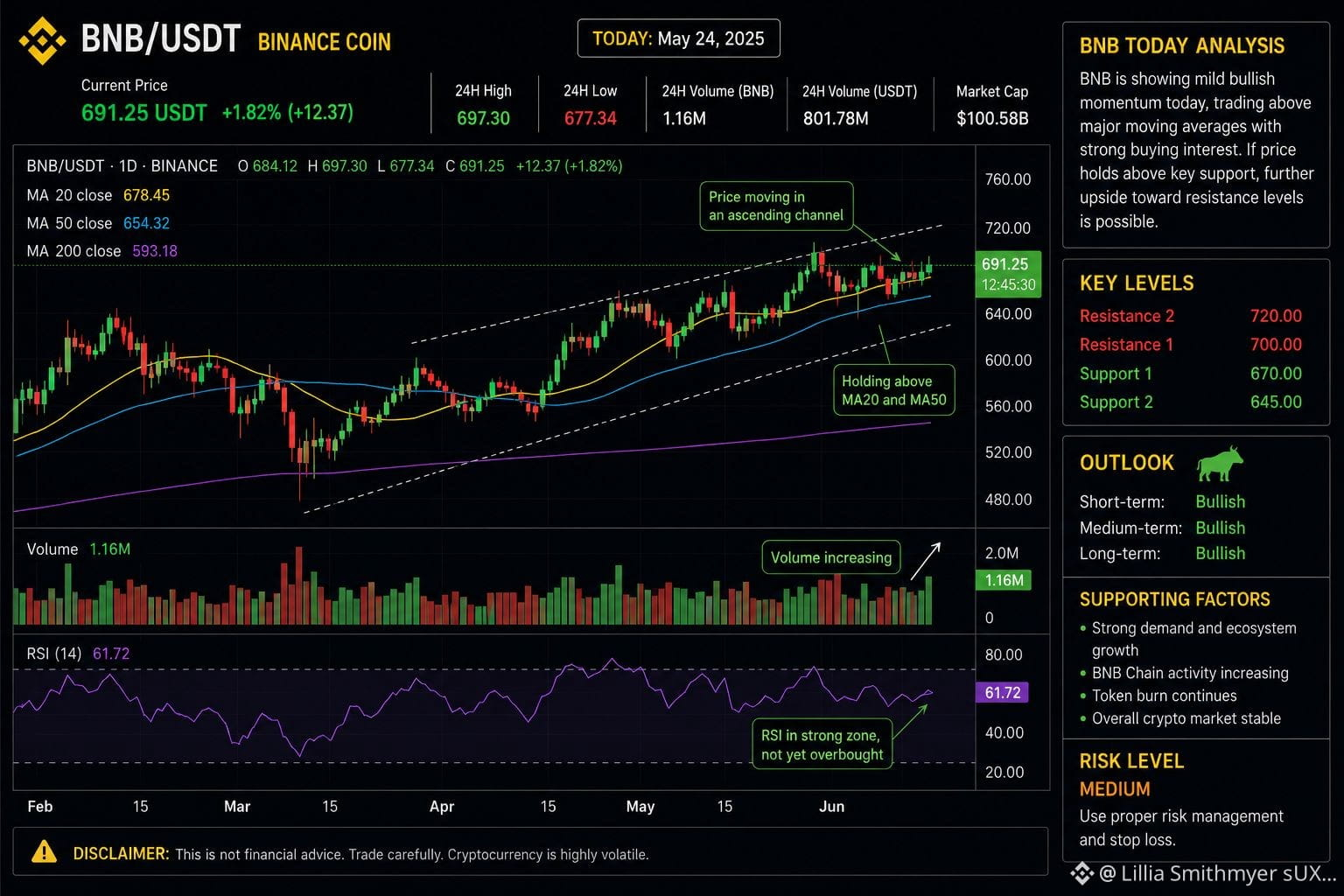Screen dimensions: 1344x896
Task: Click the Binance logo beside BNB/USDT
Action: click(x=42, y=41)
